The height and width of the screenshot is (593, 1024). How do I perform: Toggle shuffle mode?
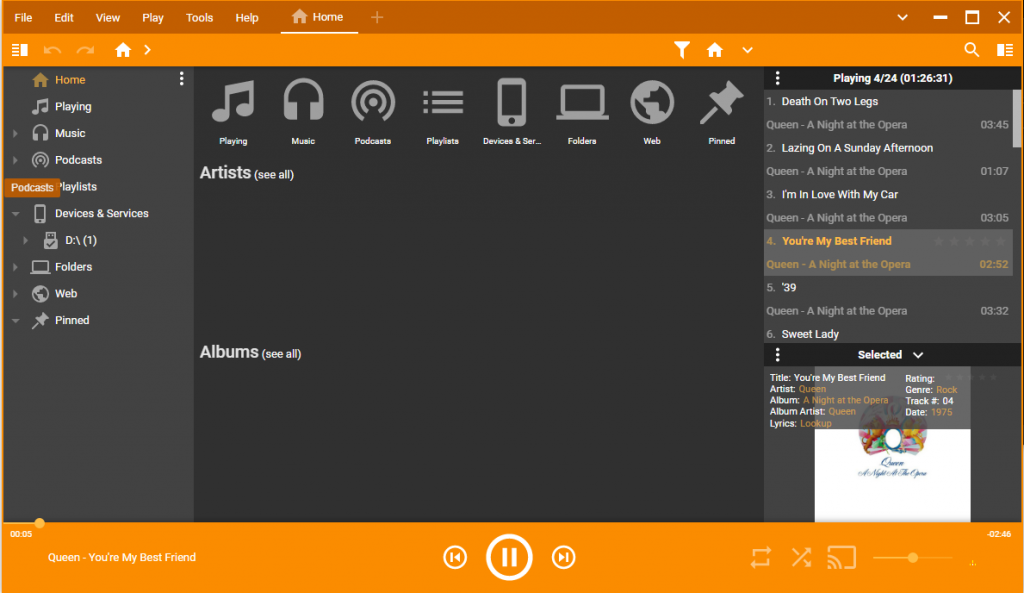tap(801, 558)
